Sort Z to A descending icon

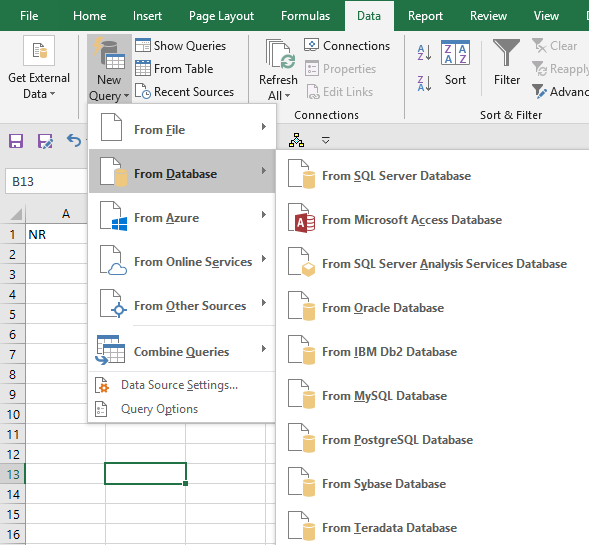tap(424, 83)
